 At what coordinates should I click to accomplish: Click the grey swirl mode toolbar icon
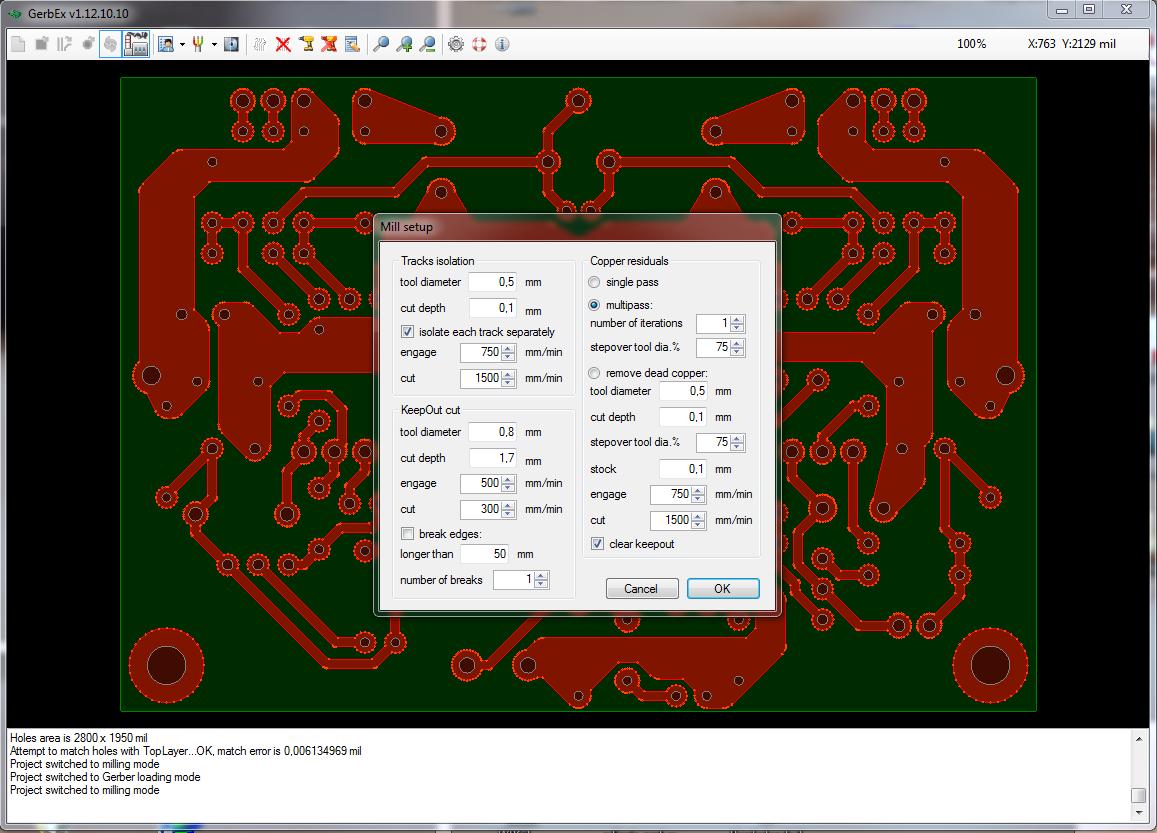110,44
